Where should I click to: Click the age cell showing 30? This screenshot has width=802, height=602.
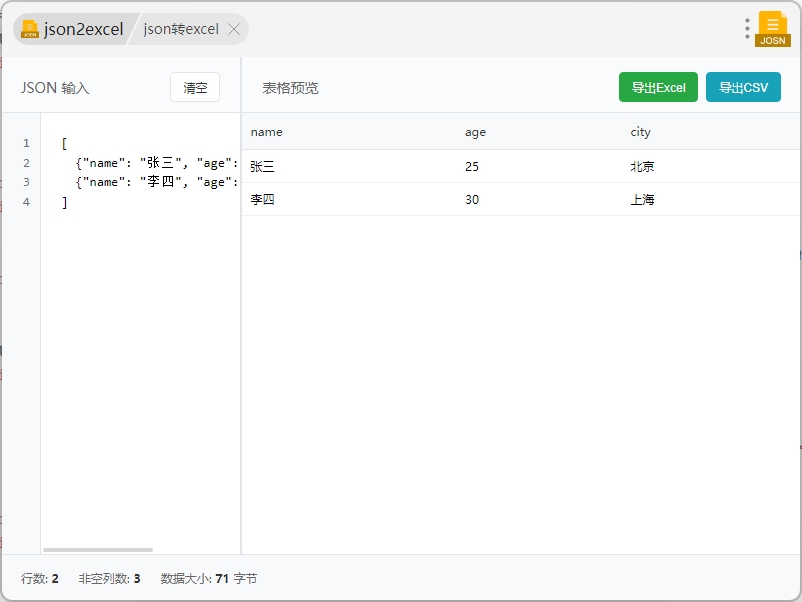472,200
